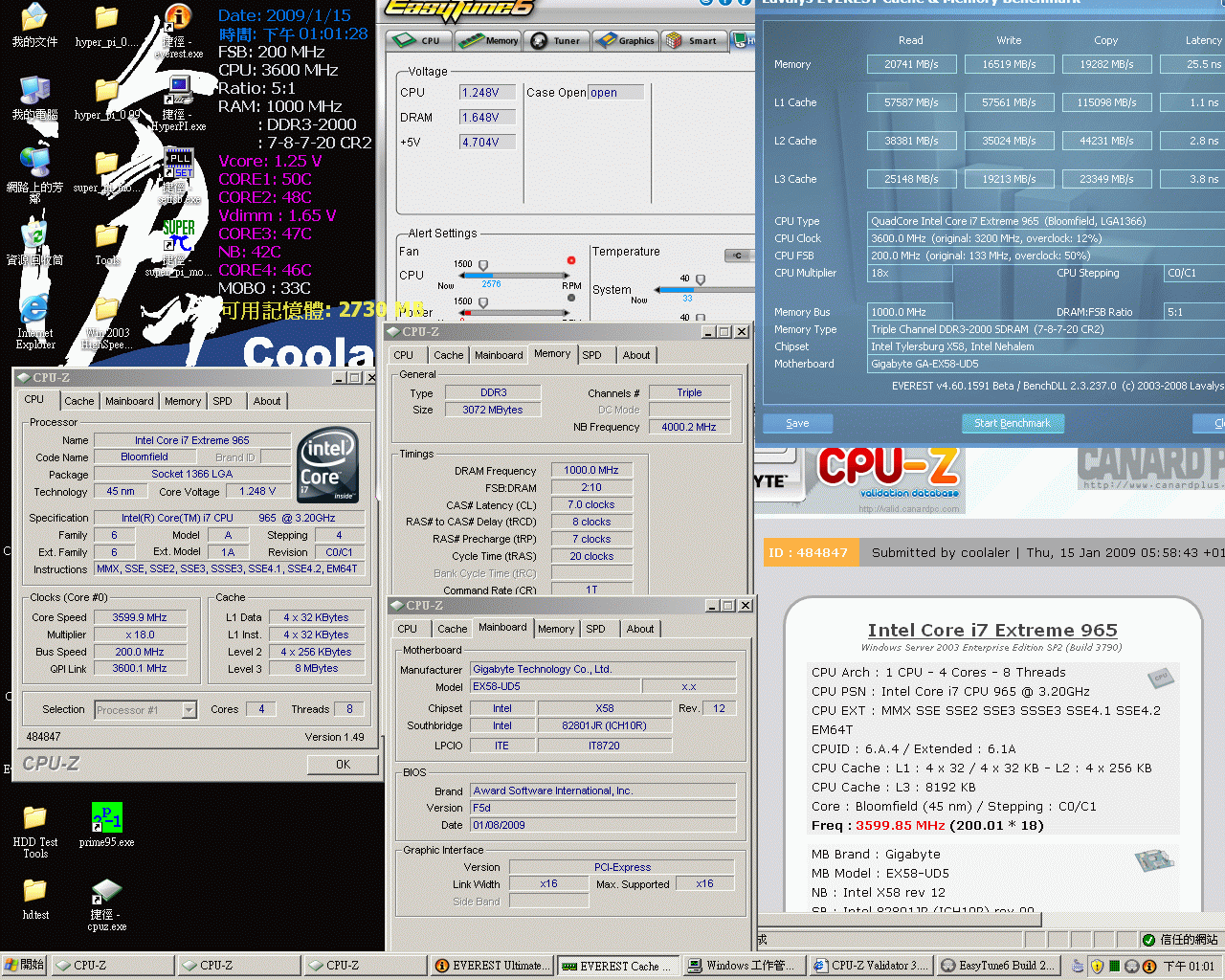This screenshot has height=980, width=1225.
Task: Launch the PLL SET setfsb.exe shortcut
Action: (x=178, y=174)
